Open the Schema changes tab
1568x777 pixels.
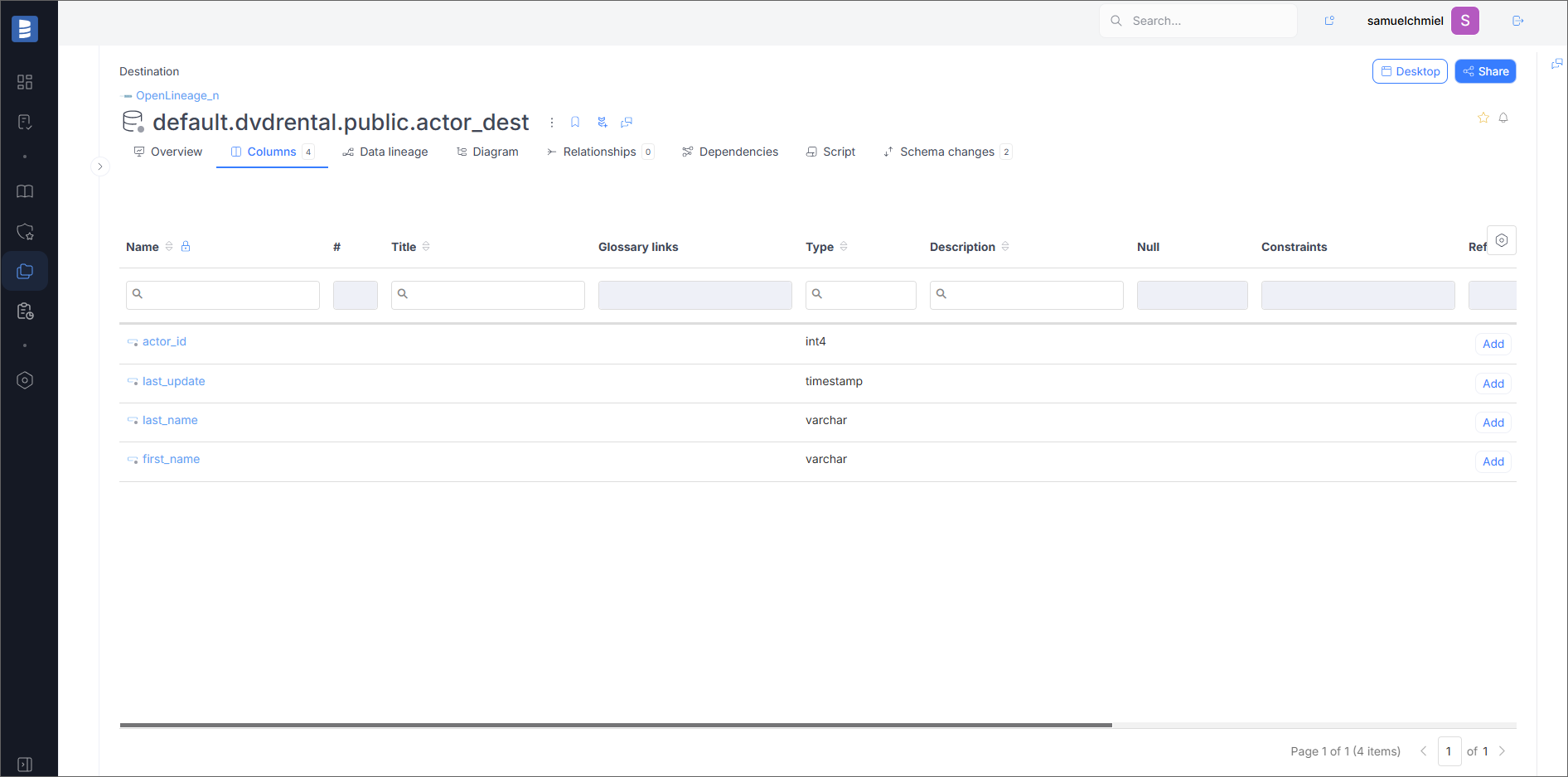point(947,152)
